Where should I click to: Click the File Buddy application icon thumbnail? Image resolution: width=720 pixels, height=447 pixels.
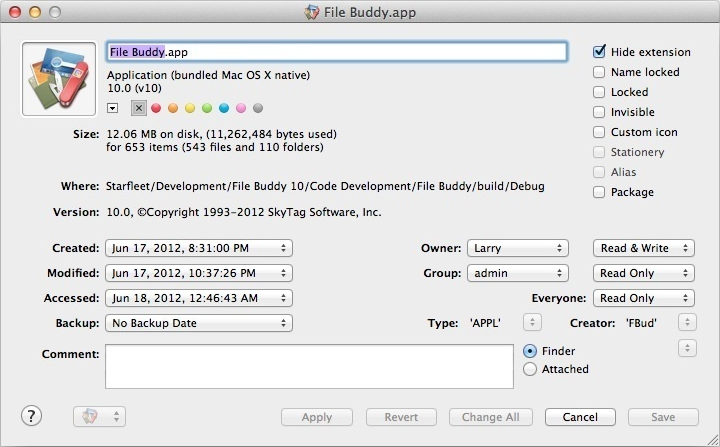pos(59,79)
